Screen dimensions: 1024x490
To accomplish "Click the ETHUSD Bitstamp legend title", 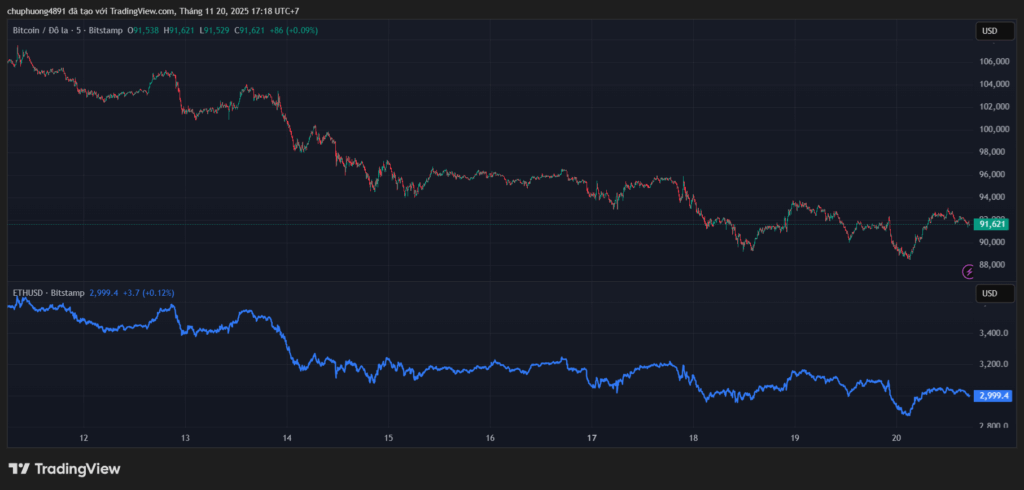I will click(48, 292).
